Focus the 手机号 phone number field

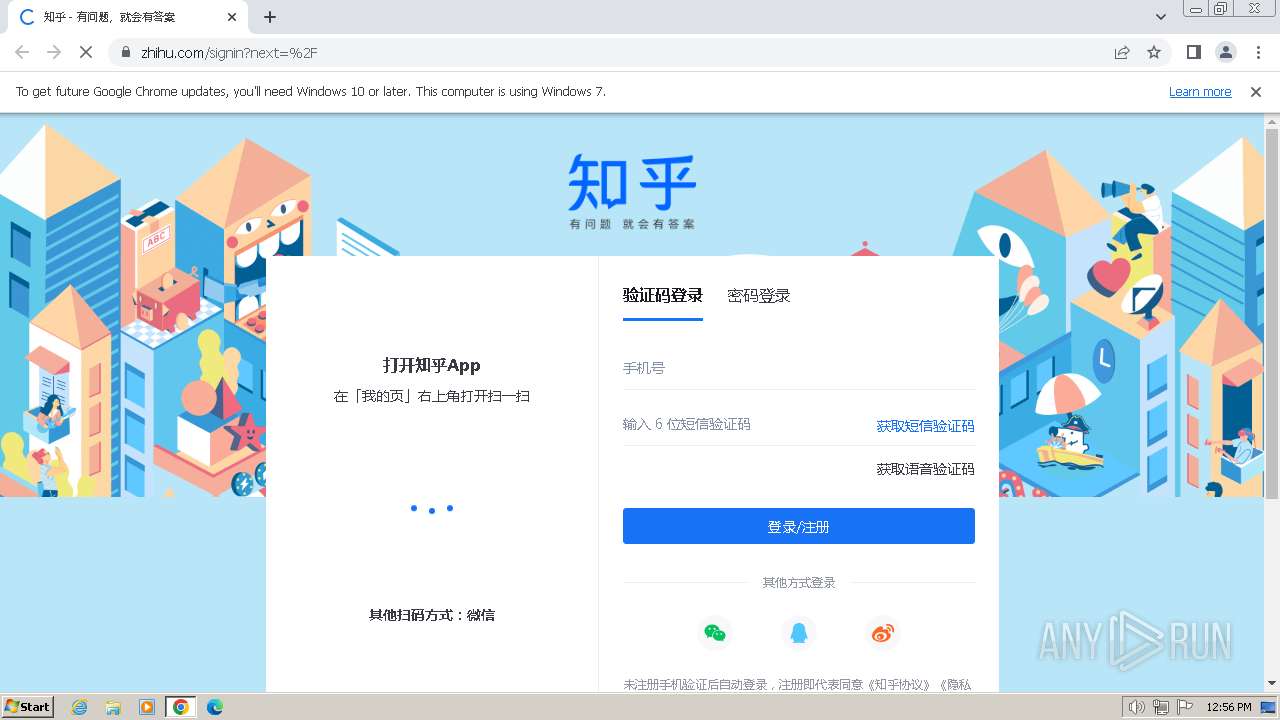(799, 368)
